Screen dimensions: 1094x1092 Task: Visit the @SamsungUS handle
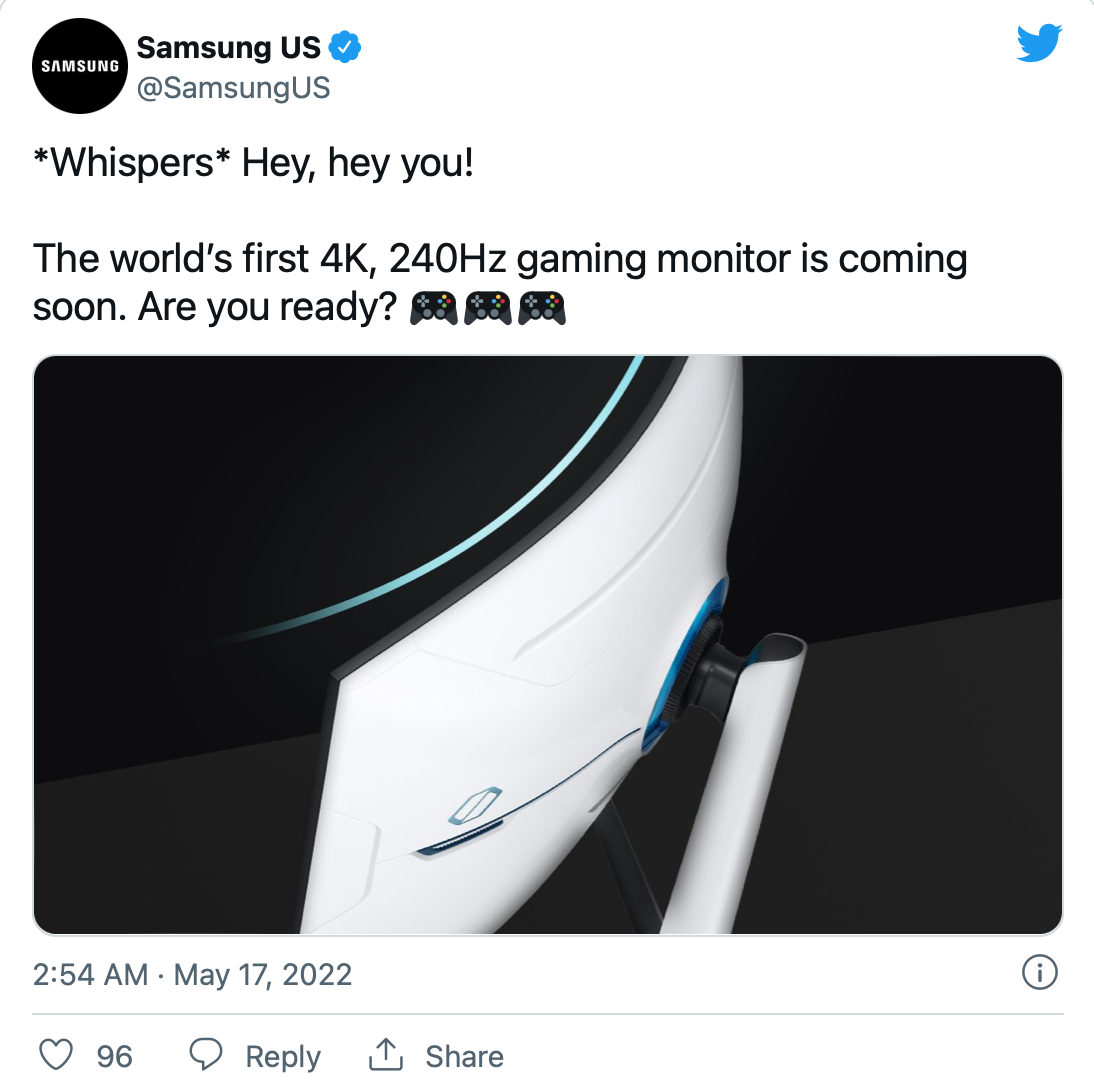pyautogui.click(x=233, y=88)
